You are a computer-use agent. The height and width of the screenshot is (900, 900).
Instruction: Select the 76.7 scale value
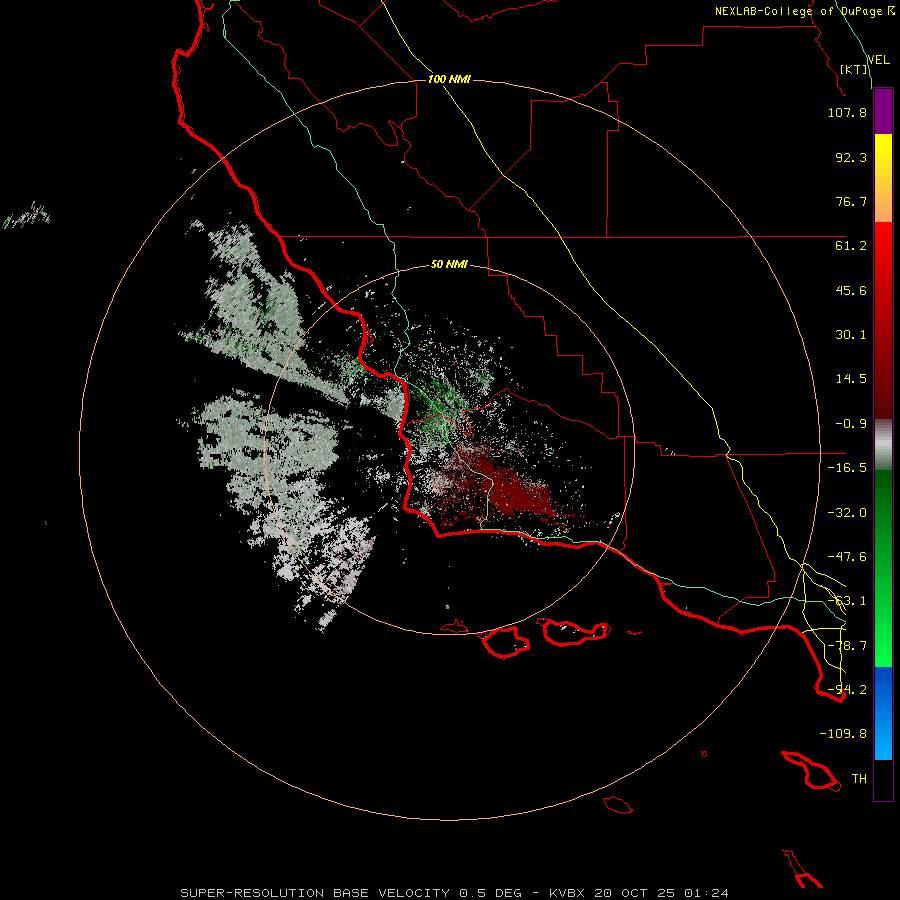pyautogui.click(x=851, y=201)
